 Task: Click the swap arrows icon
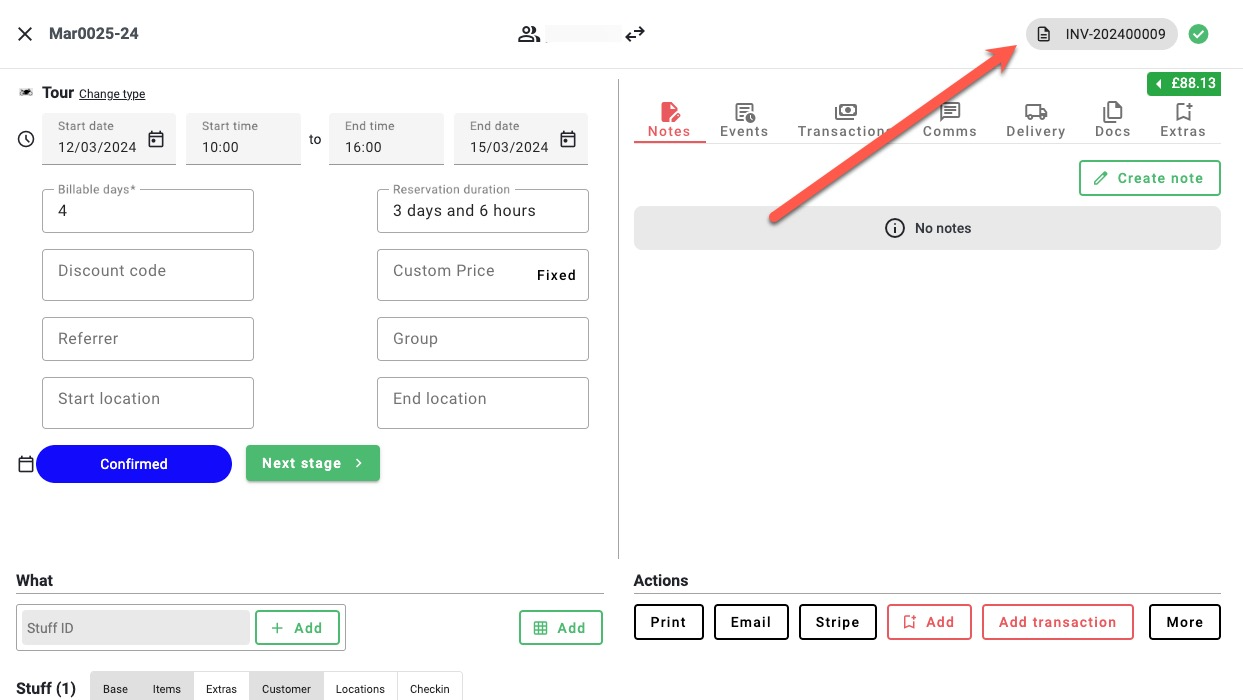pyautogui.click(x=635, y=34)
